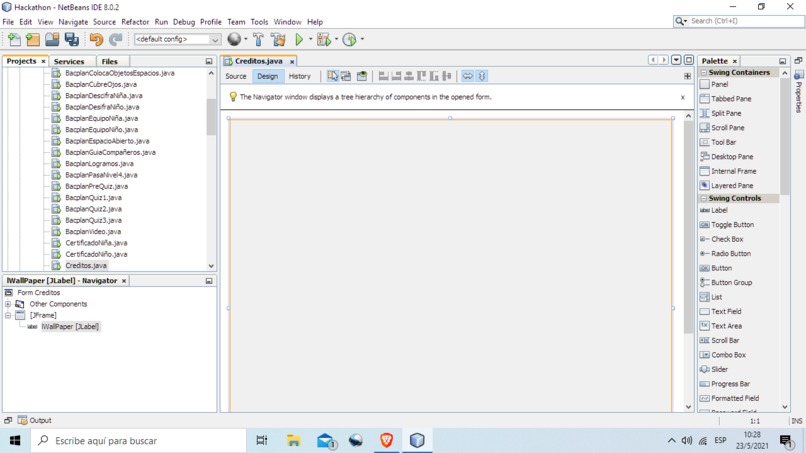Select the Progress Bar palette component
The image size is (806, 453).
coord(730,384)
